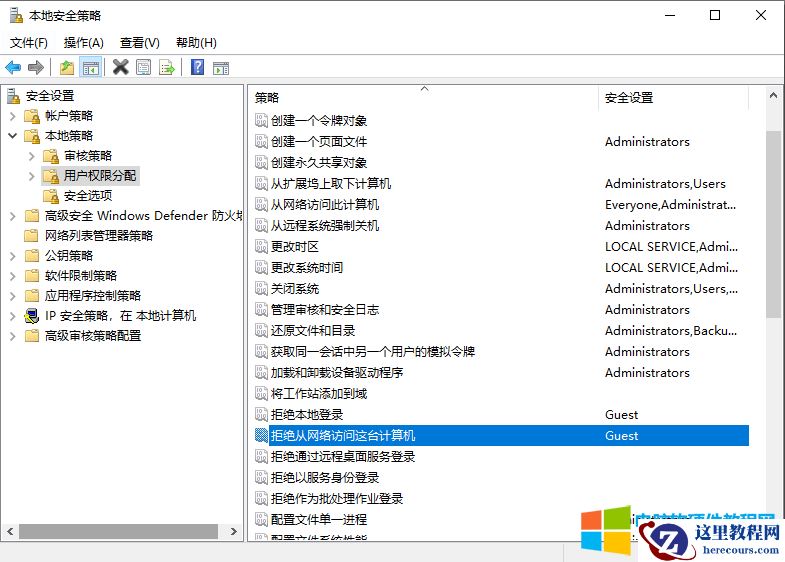Select 获取同一会话中另一个用户的模拟令牌 policy
785x562 pixels.
(x=373, y=352)
